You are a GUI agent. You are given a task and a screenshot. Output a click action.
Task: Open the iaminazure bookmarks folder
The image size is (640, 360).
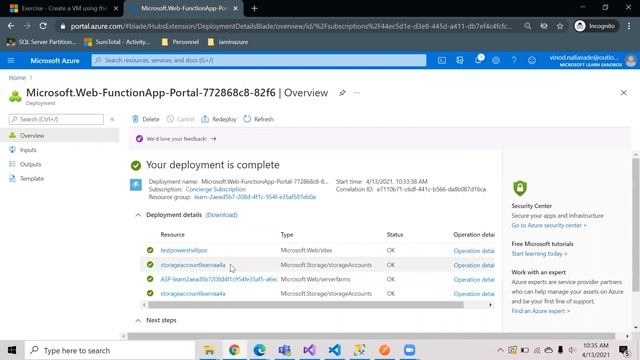tap(228, 42)
